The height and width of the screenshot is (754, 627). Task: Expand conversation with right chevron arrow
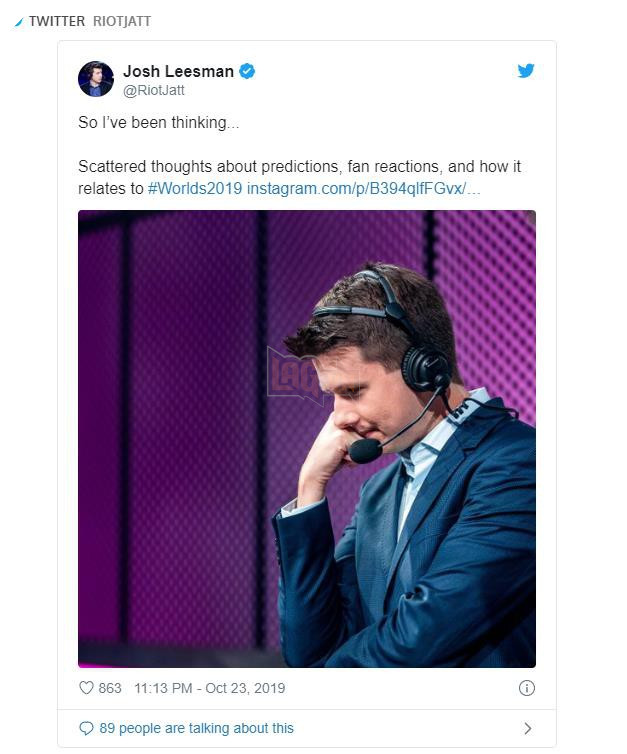coord(527,729)
